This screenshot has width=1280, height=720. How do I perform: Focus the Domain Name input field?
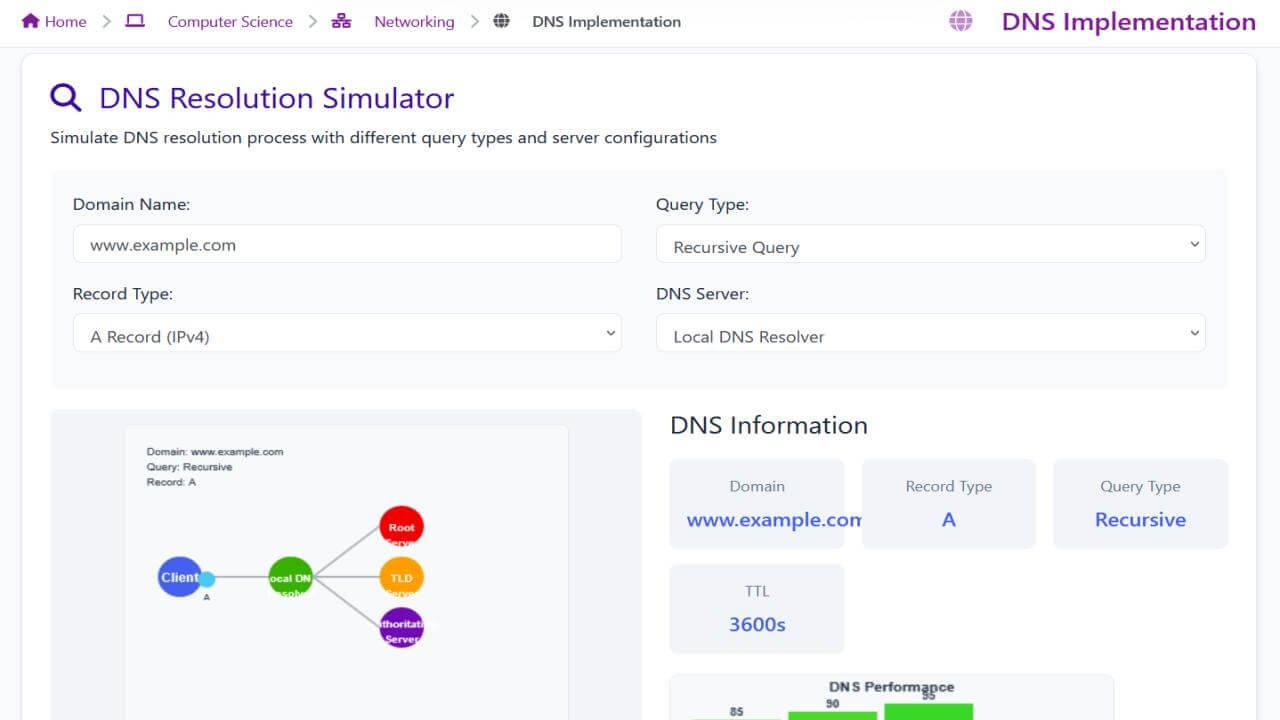coord(347,244)
